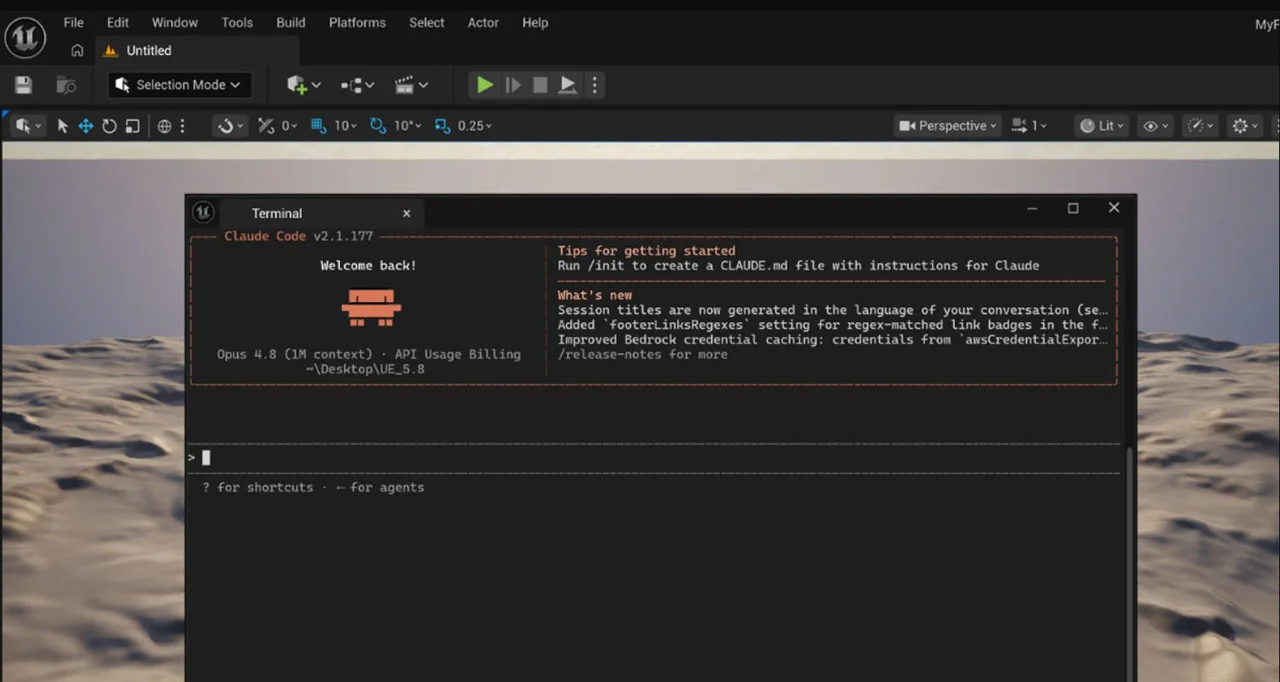
Task: Open the Content Browser folder-search icon
Action: point(66,85)
